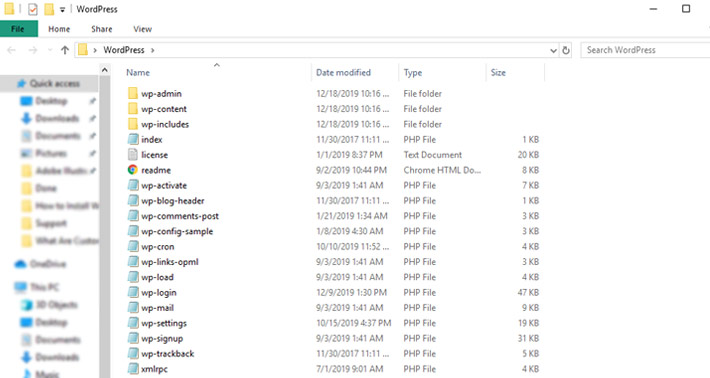This screenshot has width=710, height=378.
Task: Click WordPress in the address path
Action: (x=124, y=50)
